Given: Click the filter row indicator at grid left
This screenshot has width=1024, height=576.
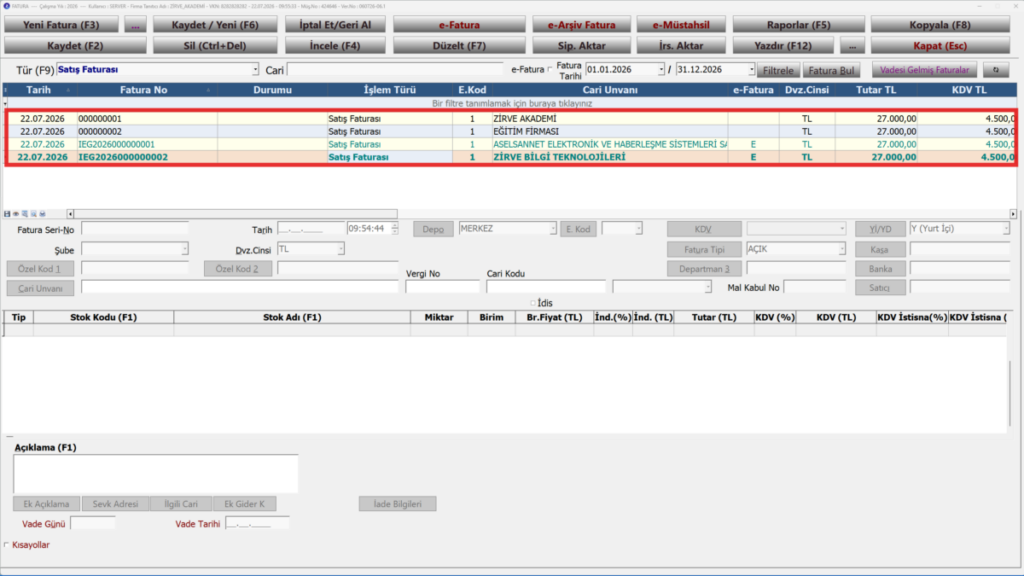Looking at the screenshot, I should pyautogui.click(x=5, y=103).
